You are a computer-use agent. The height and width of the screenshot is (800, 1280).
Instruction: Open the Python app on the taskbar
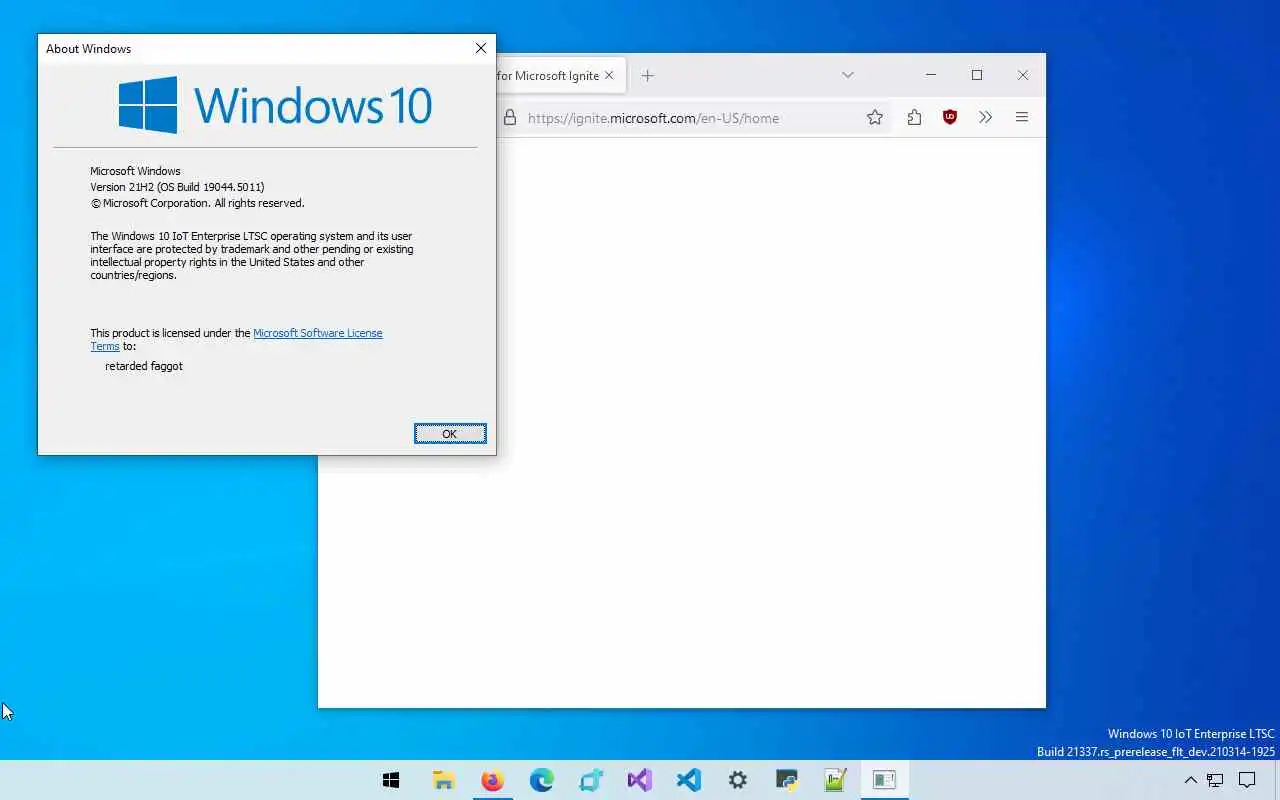click(x=786, y=780)
